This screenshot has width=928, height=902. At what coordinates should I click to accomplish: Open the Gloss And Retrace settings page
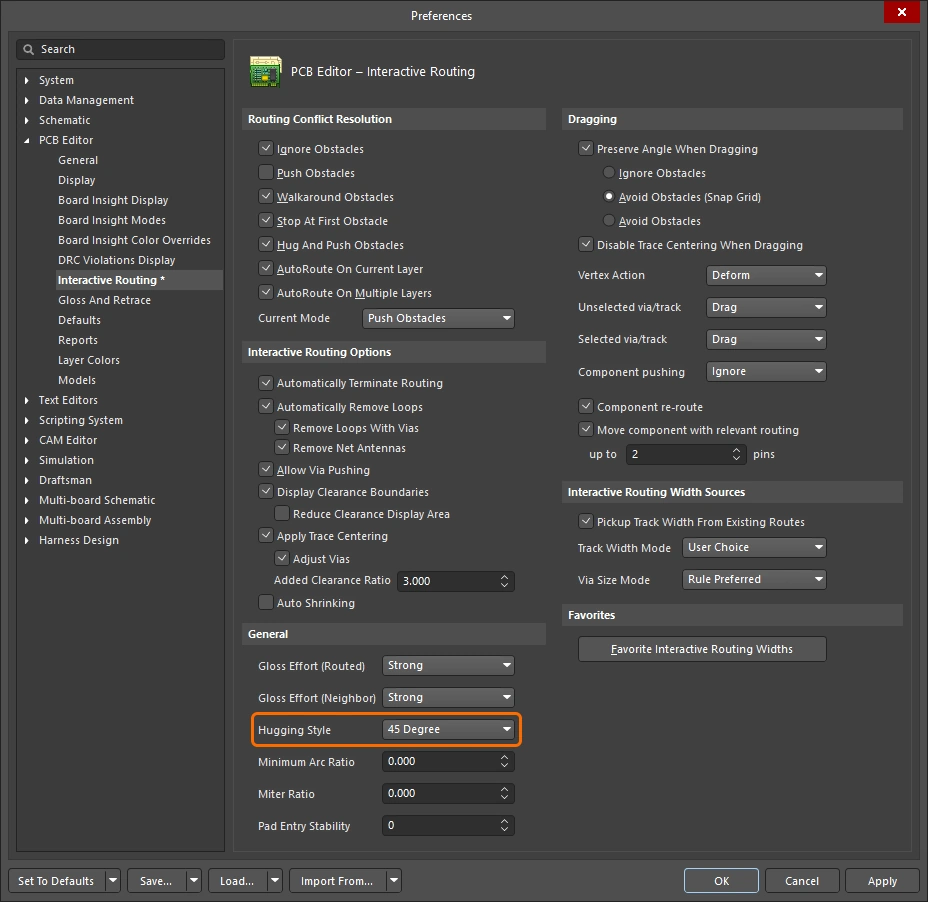coord(104,300)
